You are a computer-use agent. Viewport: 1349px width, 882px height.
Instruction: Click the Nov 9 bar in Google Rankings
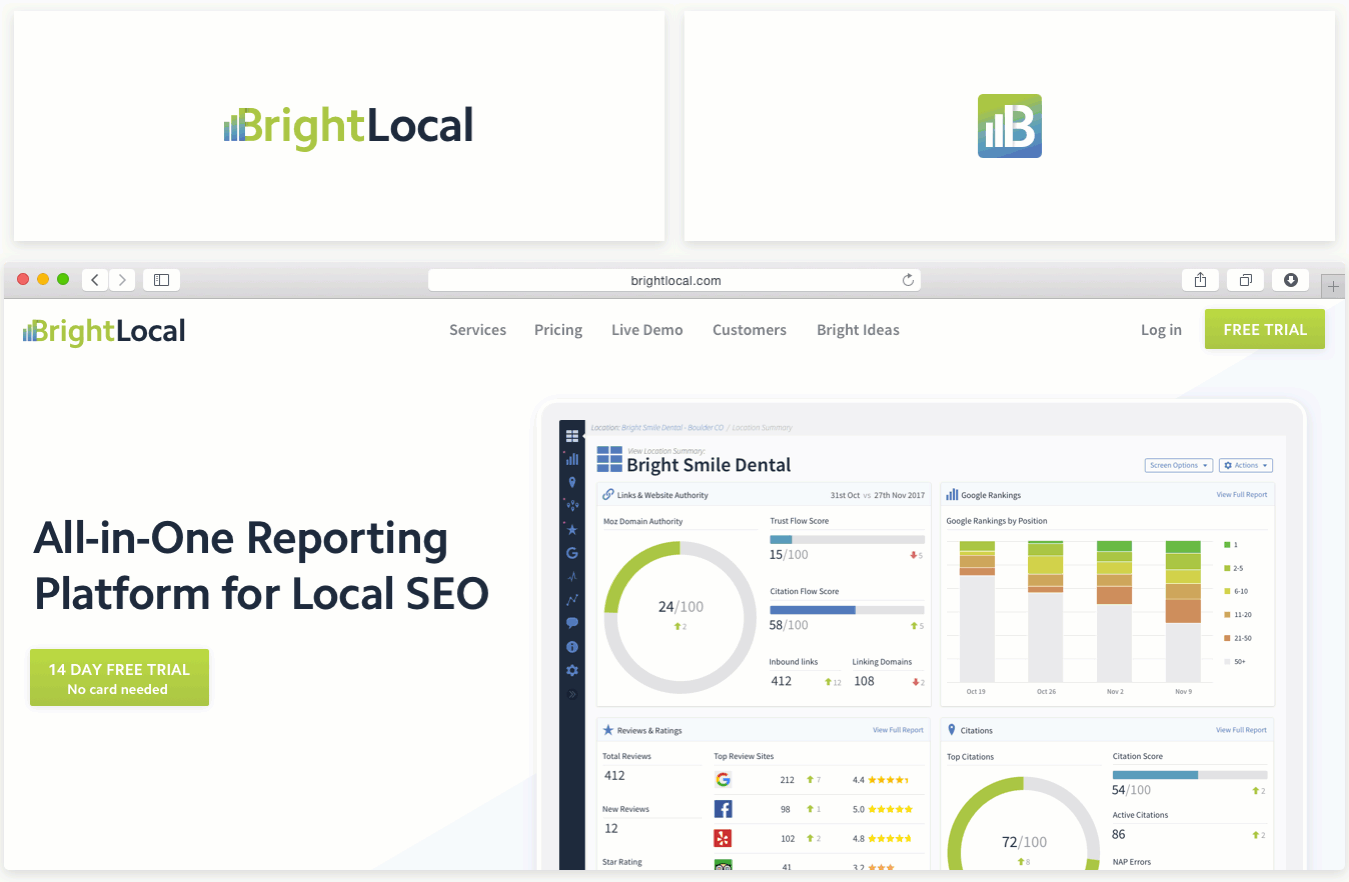tap(1183, 611)
